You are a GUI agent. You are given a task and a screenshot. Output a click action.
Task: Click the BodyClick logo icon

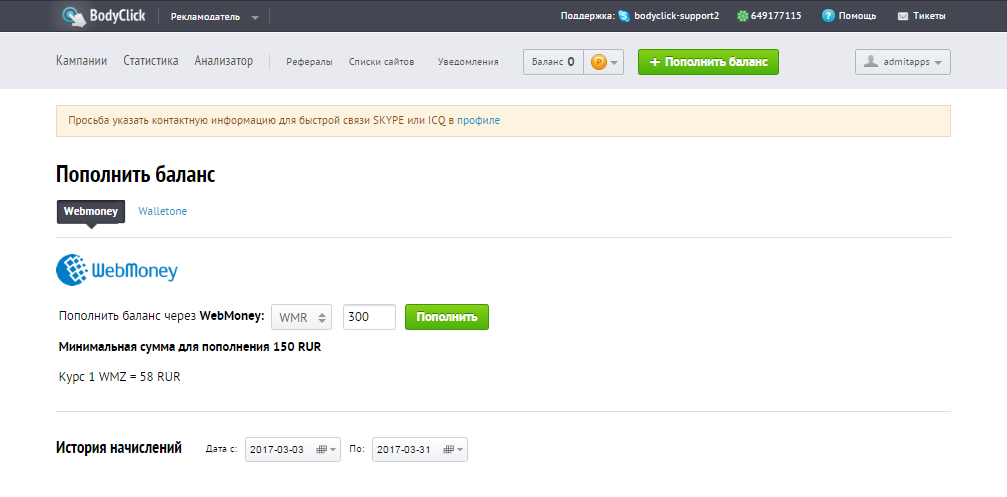74,17
